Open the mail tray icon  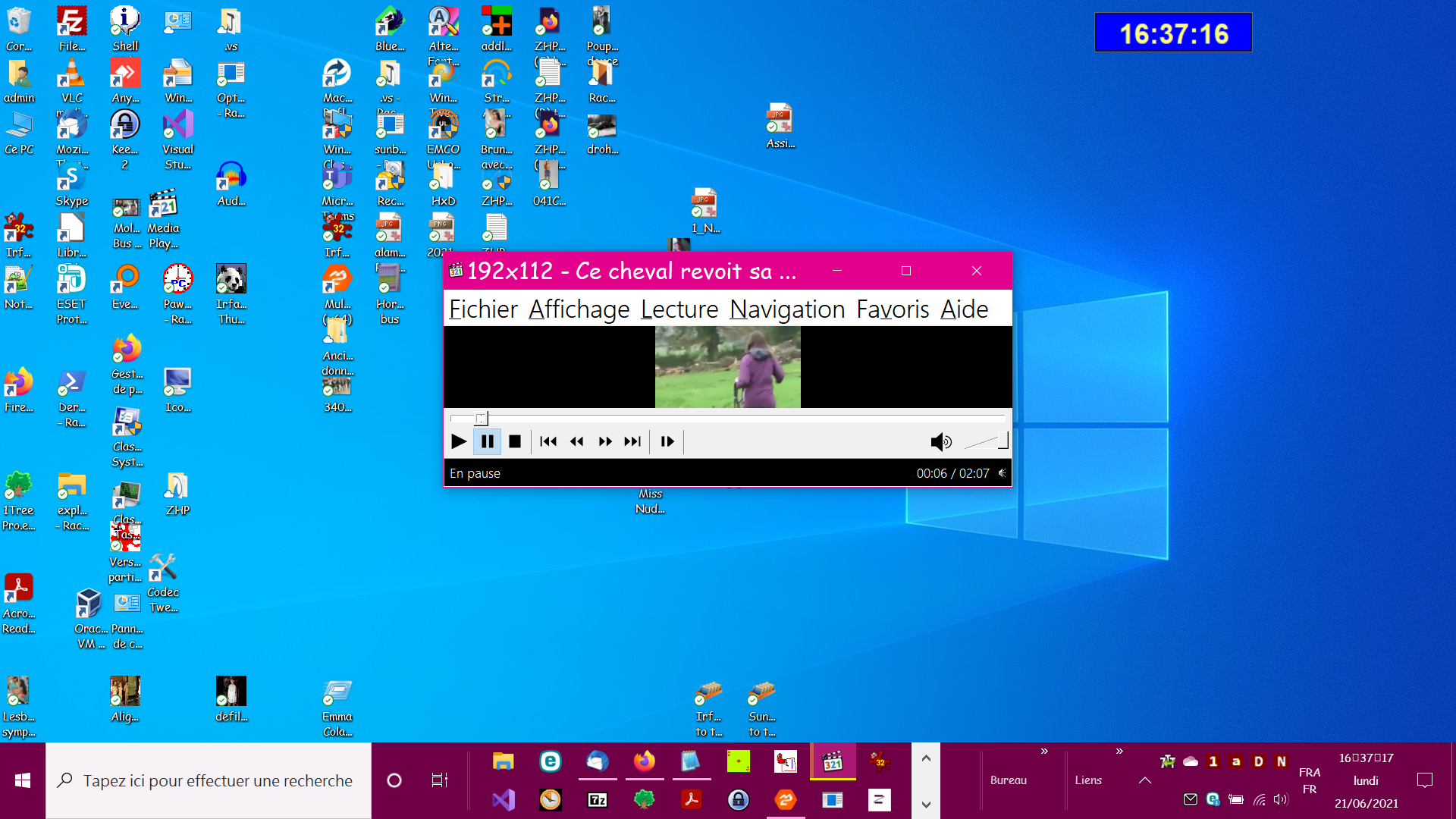point(1191,799)
